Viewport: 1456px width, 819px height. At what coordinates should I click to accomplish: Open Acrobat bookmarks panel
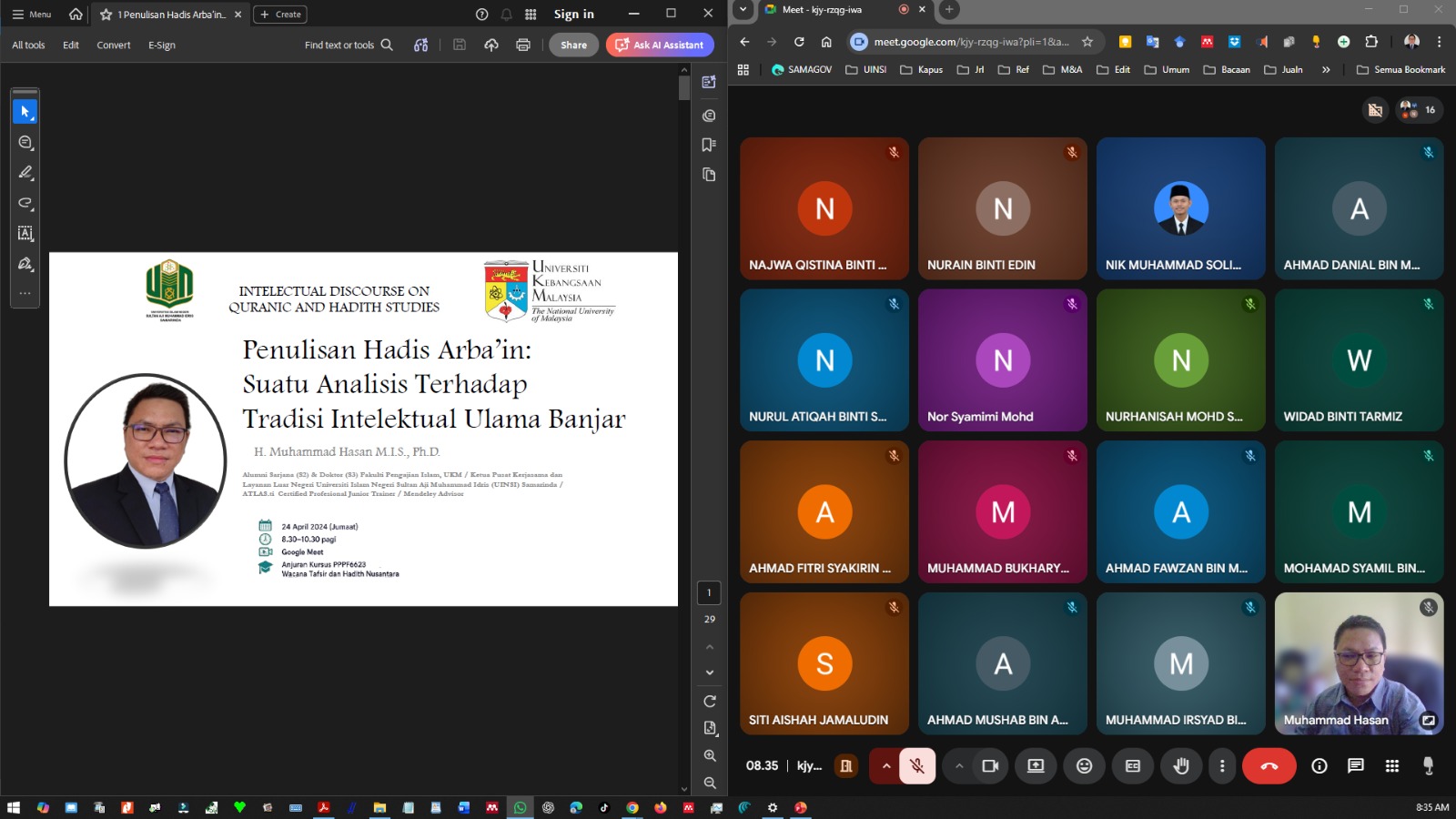[x=709, y=145]
